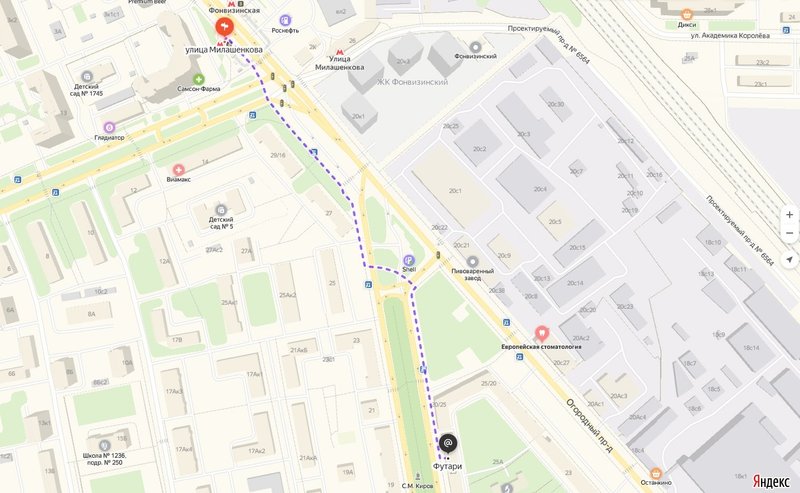Click the Гладиатор purple icon
Viewport: 800px width, 493px height.
109,128
